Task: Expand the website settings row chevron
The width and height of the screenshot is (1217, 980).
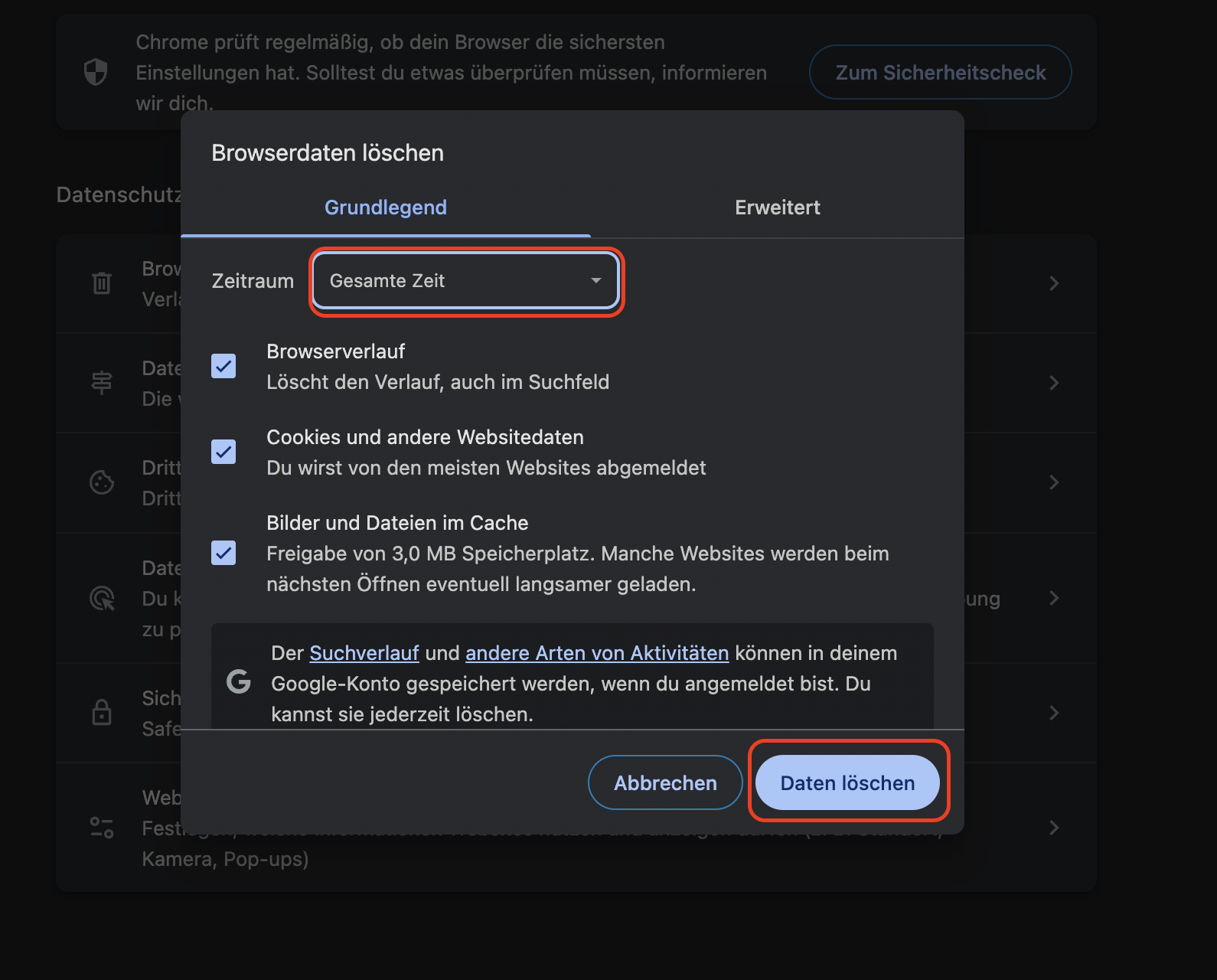Action: tap(1054, 828)
